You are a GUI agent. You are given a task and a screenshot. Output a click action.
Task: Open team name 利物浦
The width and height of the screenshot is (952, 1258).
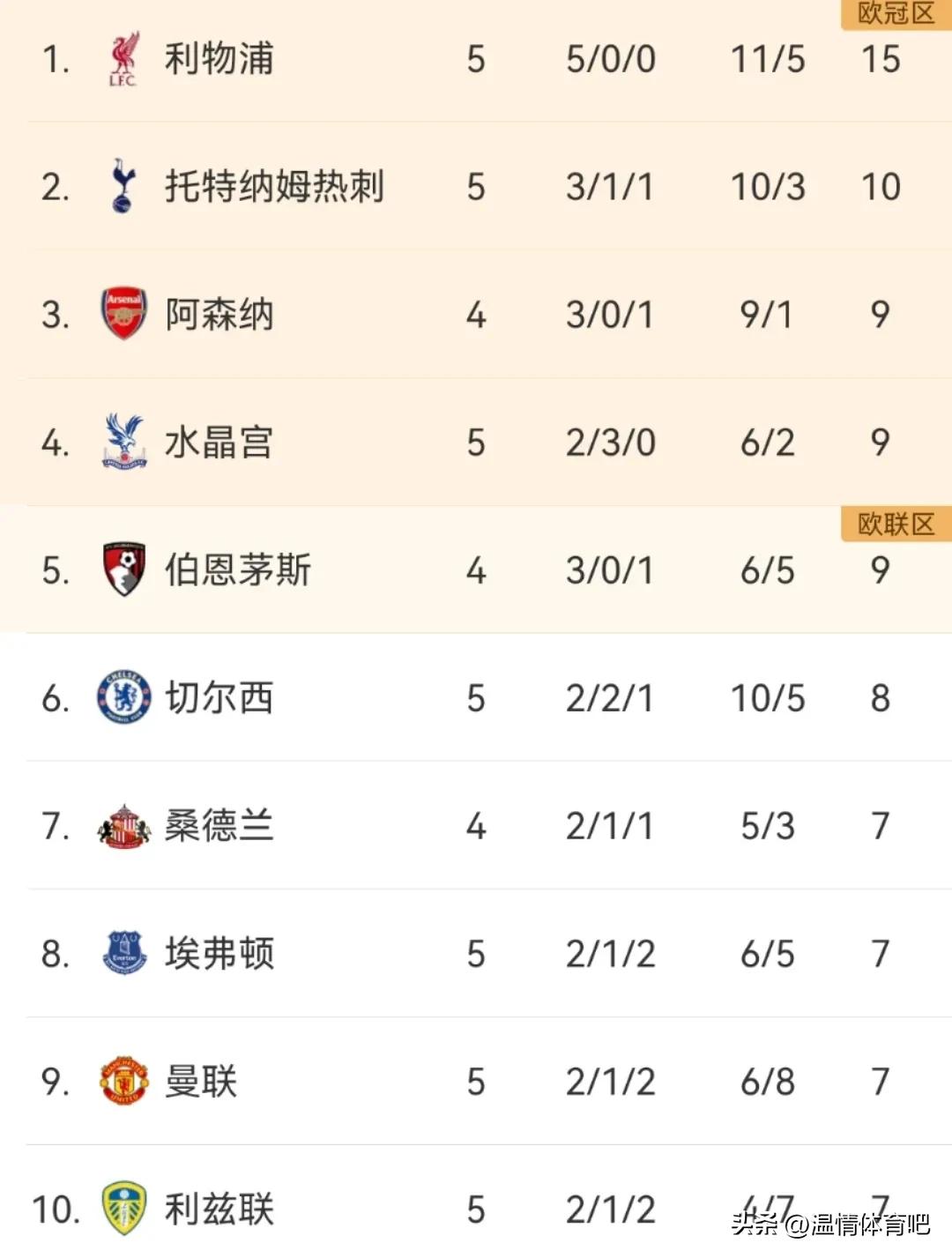tap(219, 59)
